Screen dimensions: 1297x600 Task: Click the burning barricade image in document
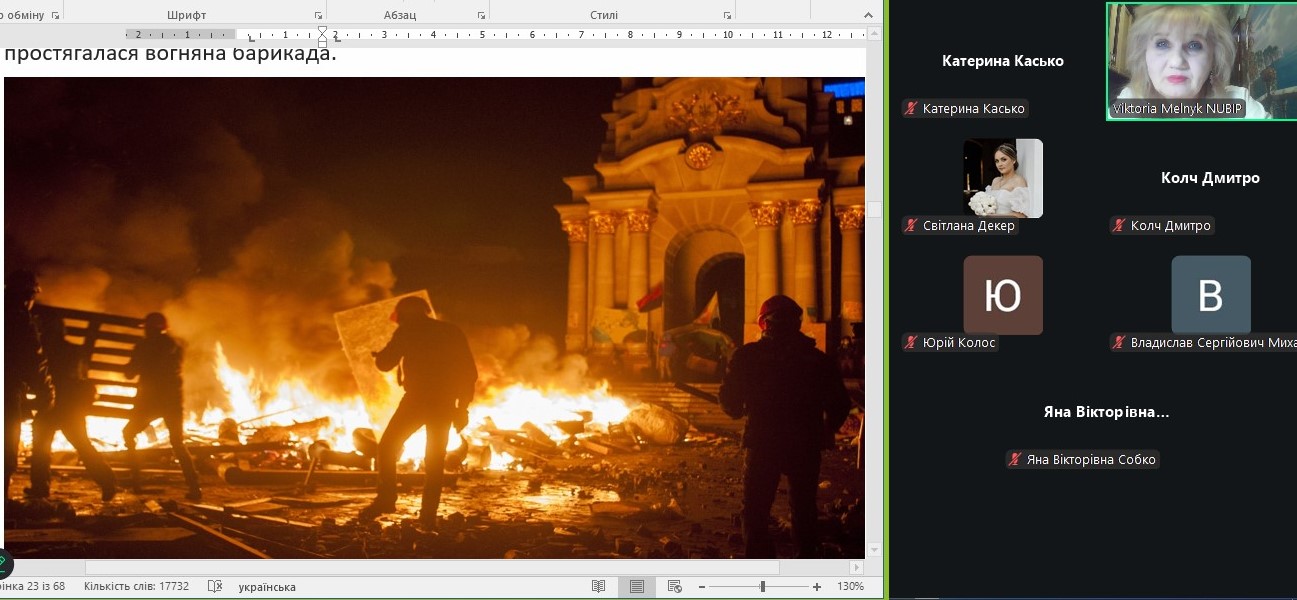(x=434, y=318)
